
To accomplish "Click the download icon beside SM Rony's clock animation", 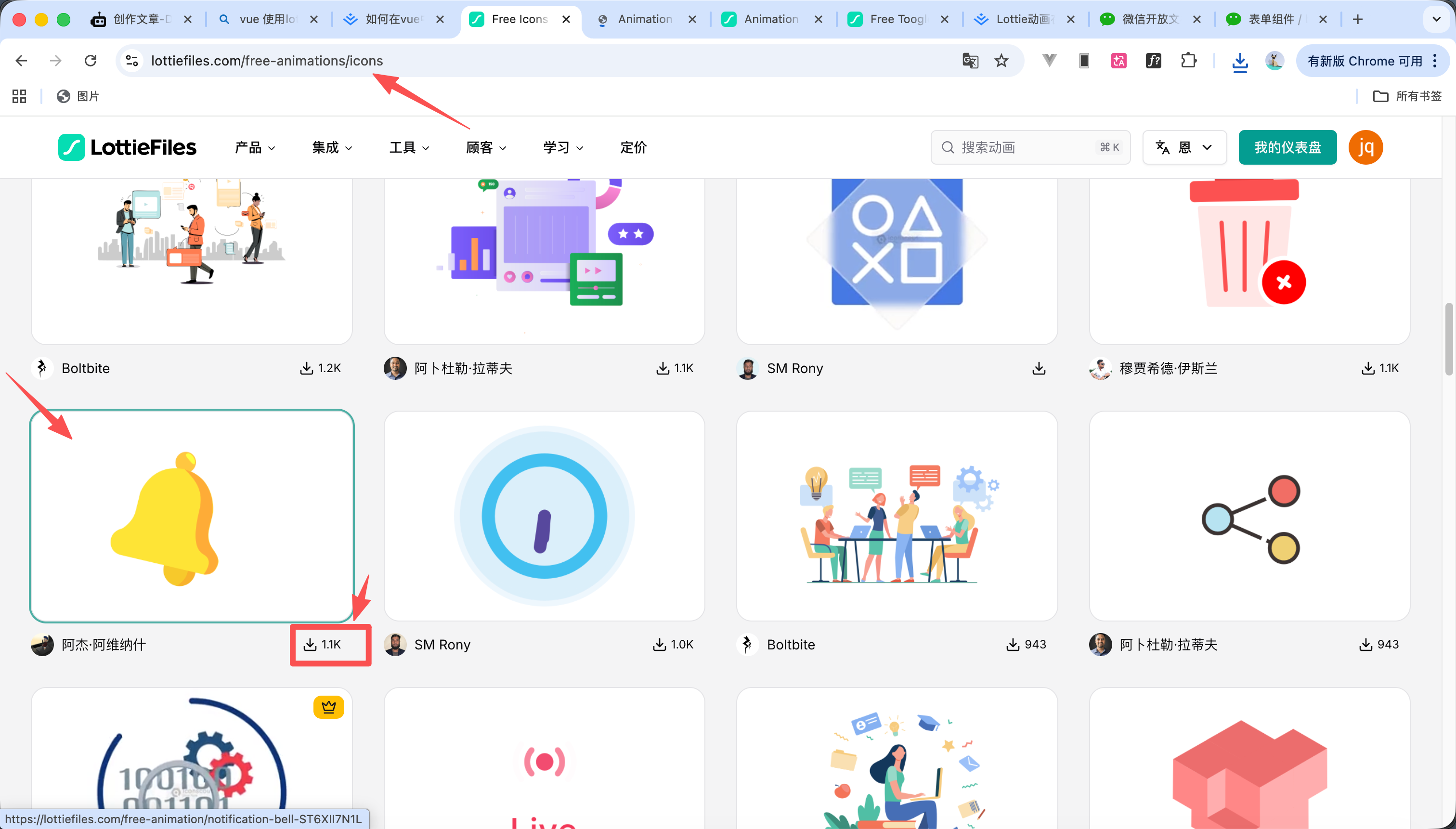I will 660,645.
